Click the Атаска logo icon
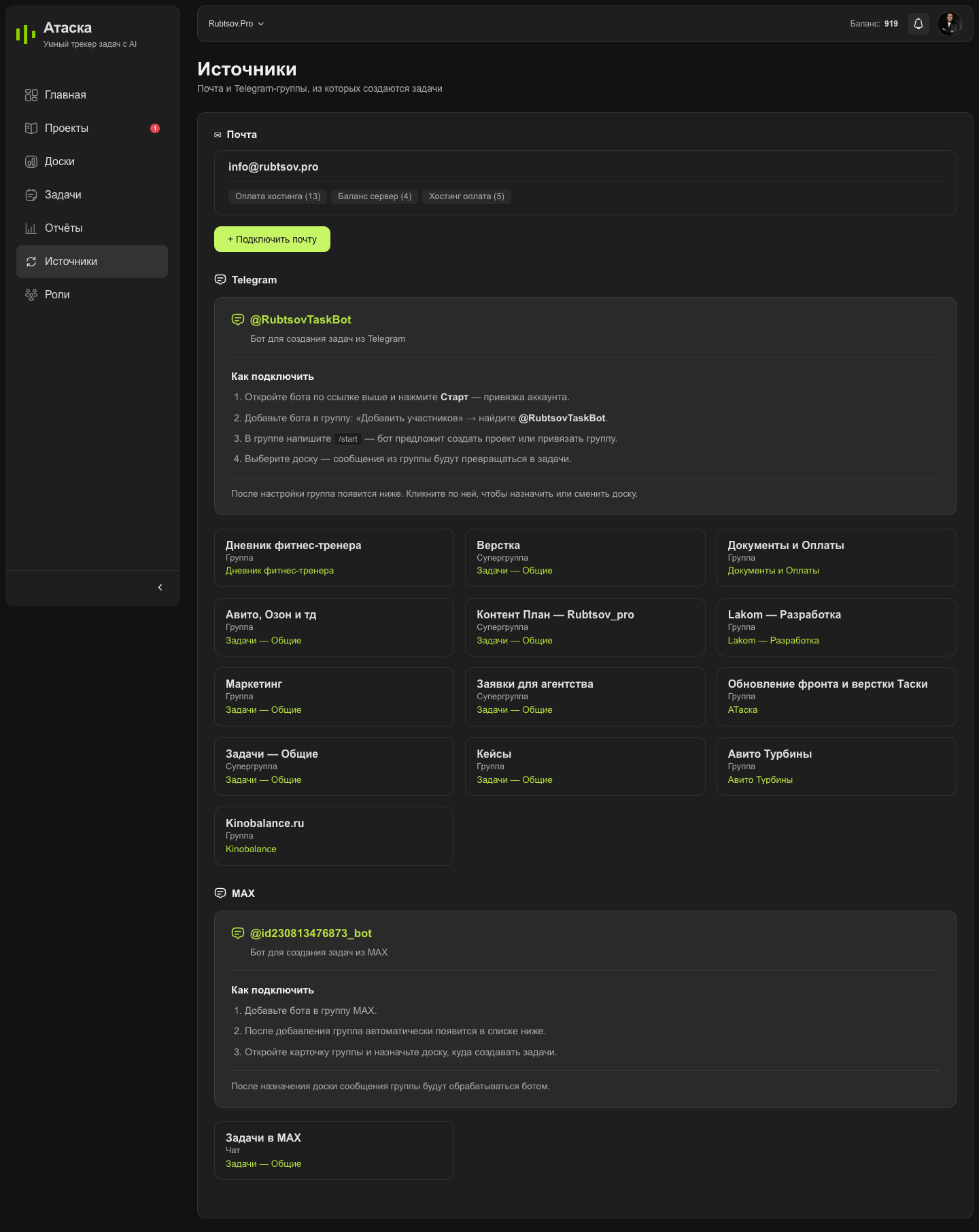979x1232 pixels. pos(26,34)
